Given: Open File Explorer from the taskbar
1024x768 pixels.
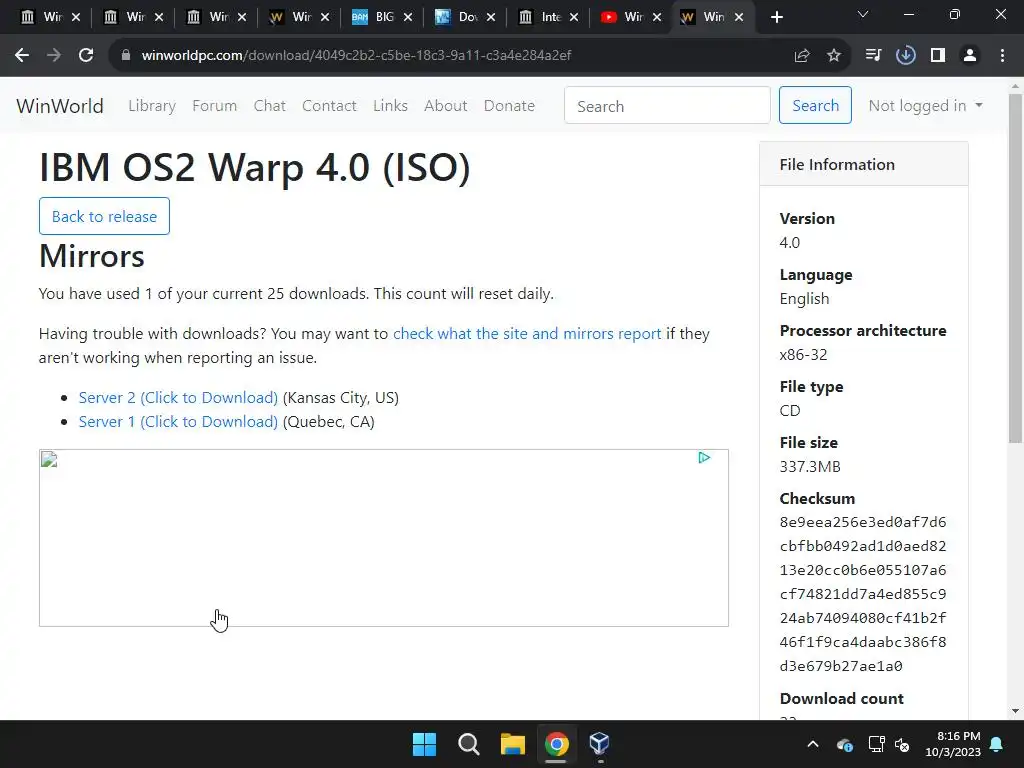Looking at the screenshot, I should 513,744.
